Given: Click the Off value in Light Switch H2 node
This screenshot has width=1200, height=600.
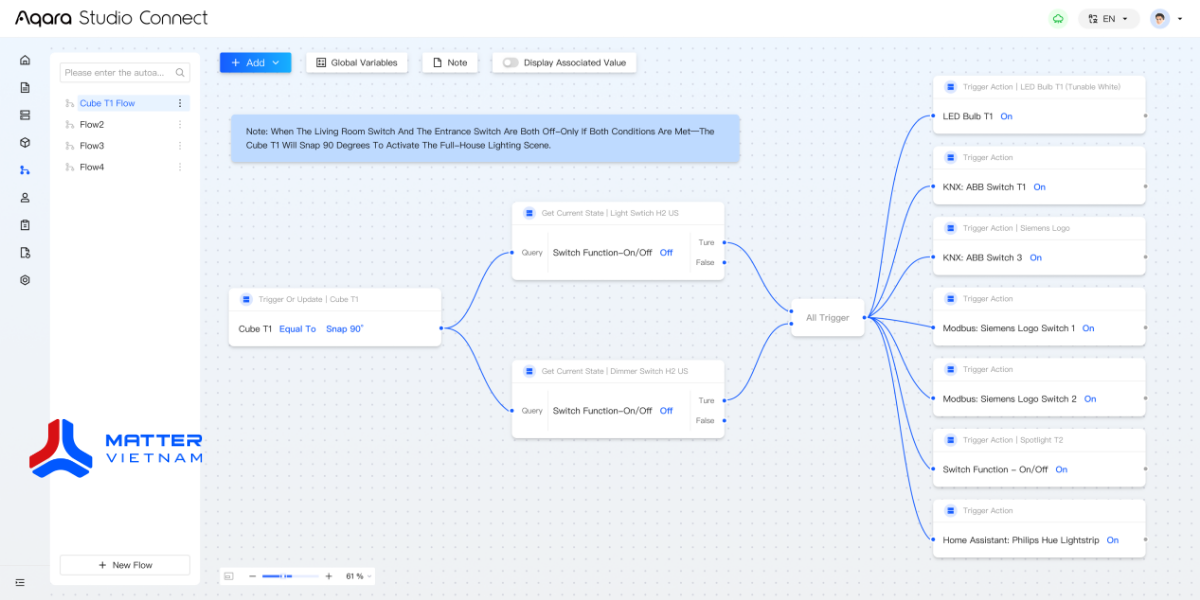Looking at the screenshot, I should 666,253.
